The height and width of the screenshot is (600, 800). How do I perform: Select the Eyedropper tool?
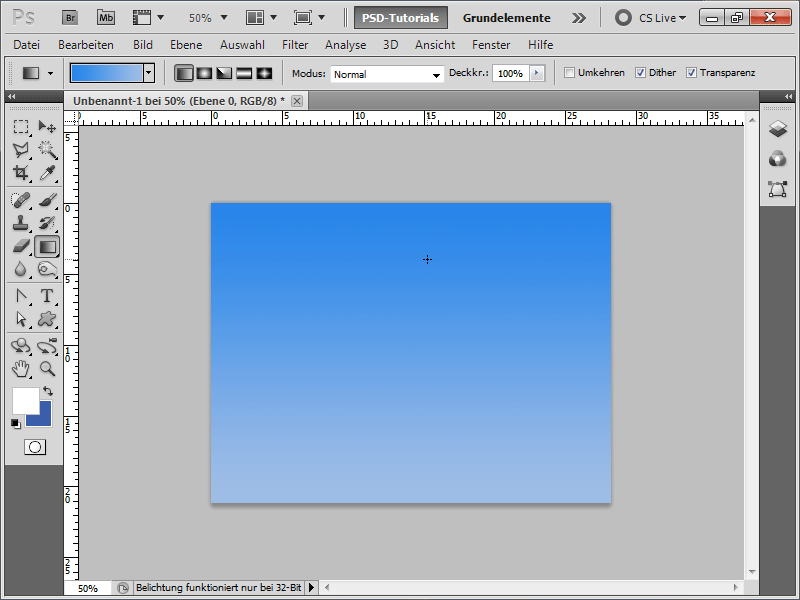pyautogui.click(x=47, y=173)
